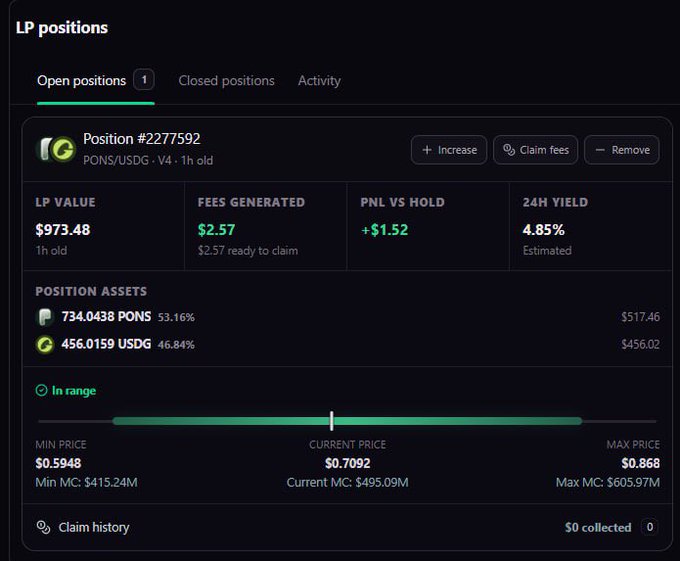Viewport: 680px width, 561px height.
Task: Click min price $0.5948
Action: [x=58, y=463]
